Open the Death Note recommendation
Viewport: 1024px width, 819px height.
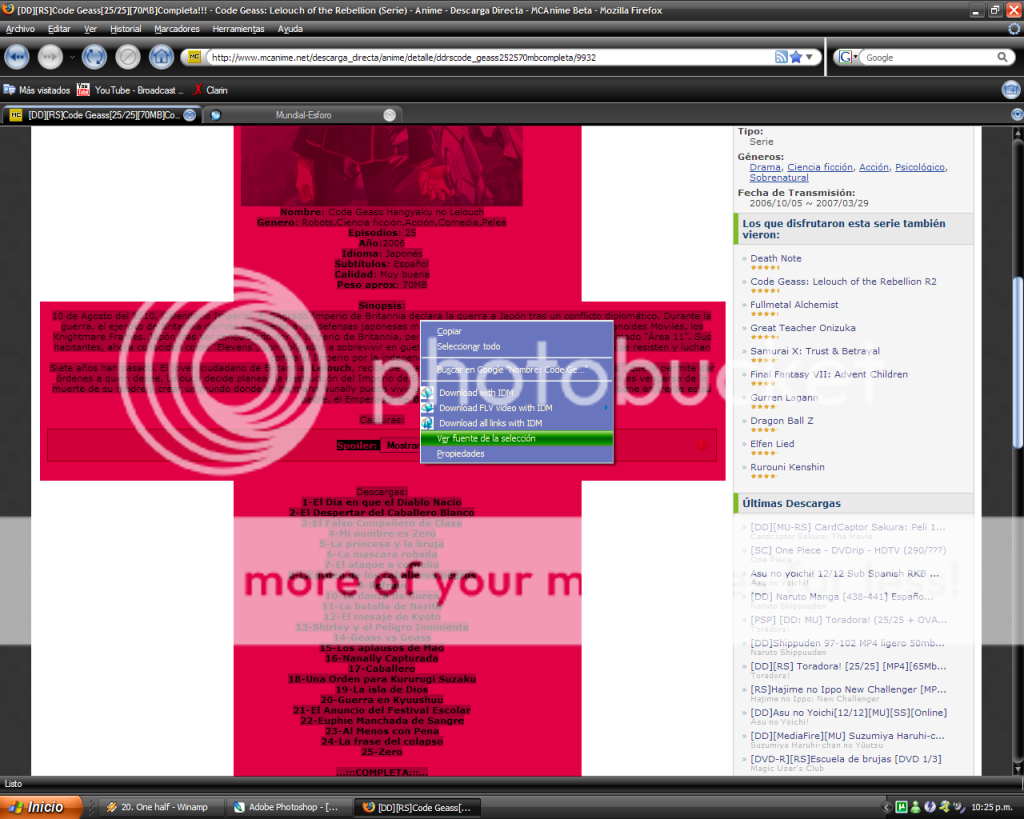776,259
